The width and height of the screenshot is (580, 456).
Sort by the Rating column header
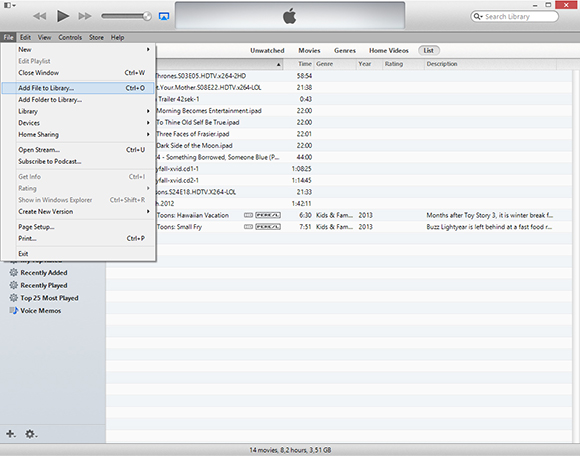coord(403,64)
